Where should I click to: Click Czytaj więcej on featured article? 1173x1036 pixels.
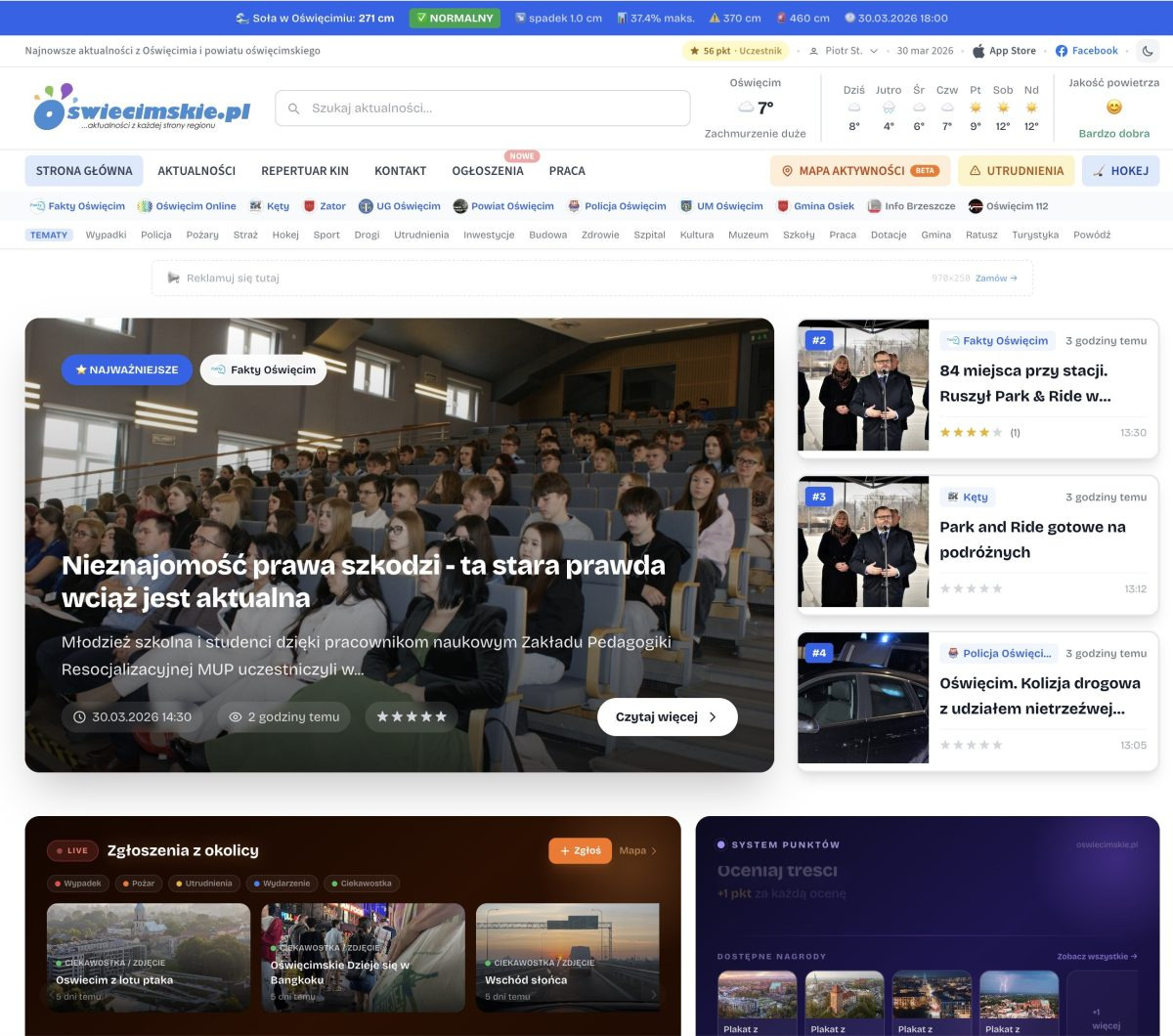(x=667, y=717)
